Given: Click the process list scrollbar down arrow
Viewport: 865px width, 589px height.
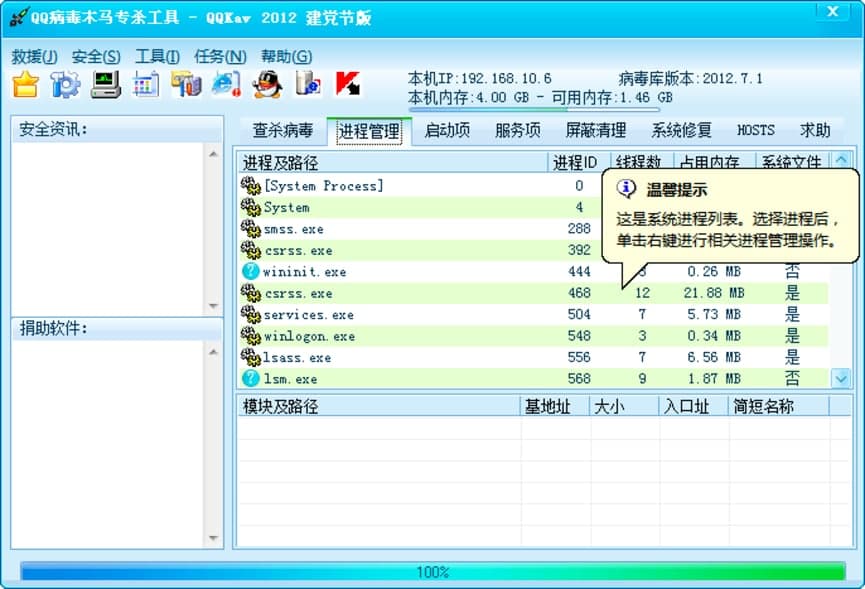Looking at the screenshot, I should coord(841,379).
